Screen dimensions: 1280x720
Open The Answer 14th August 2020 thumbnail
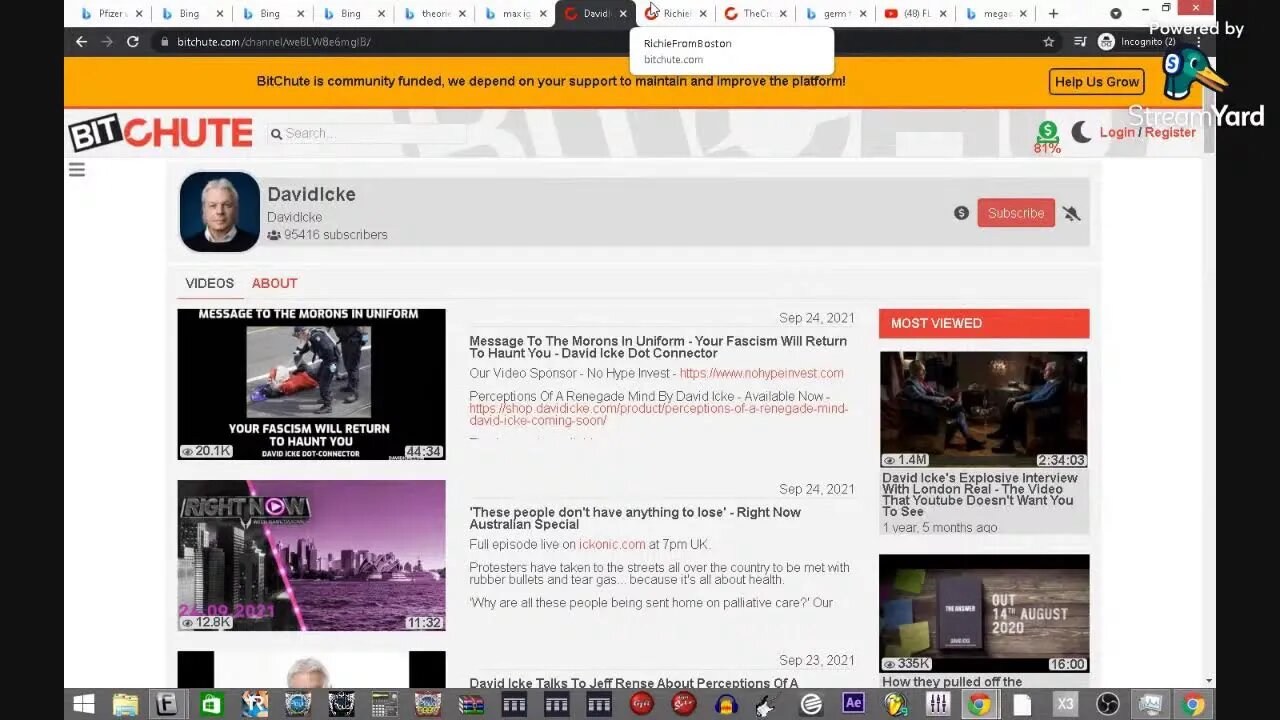[x=984, y=613]
